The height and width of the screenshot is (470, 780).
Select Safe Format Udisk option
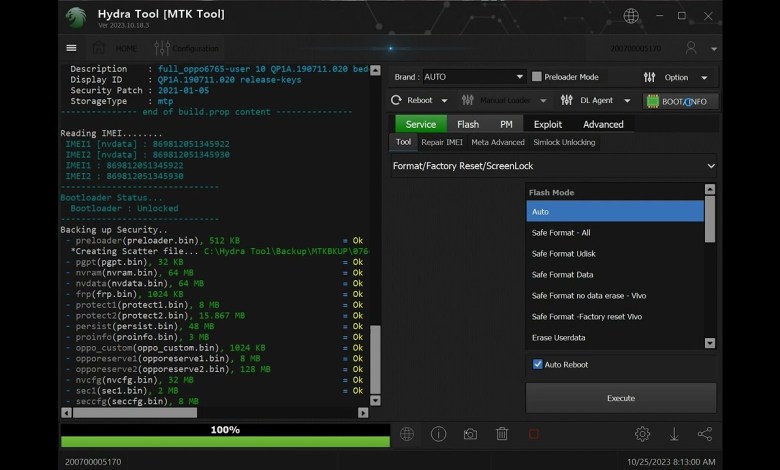615,253
